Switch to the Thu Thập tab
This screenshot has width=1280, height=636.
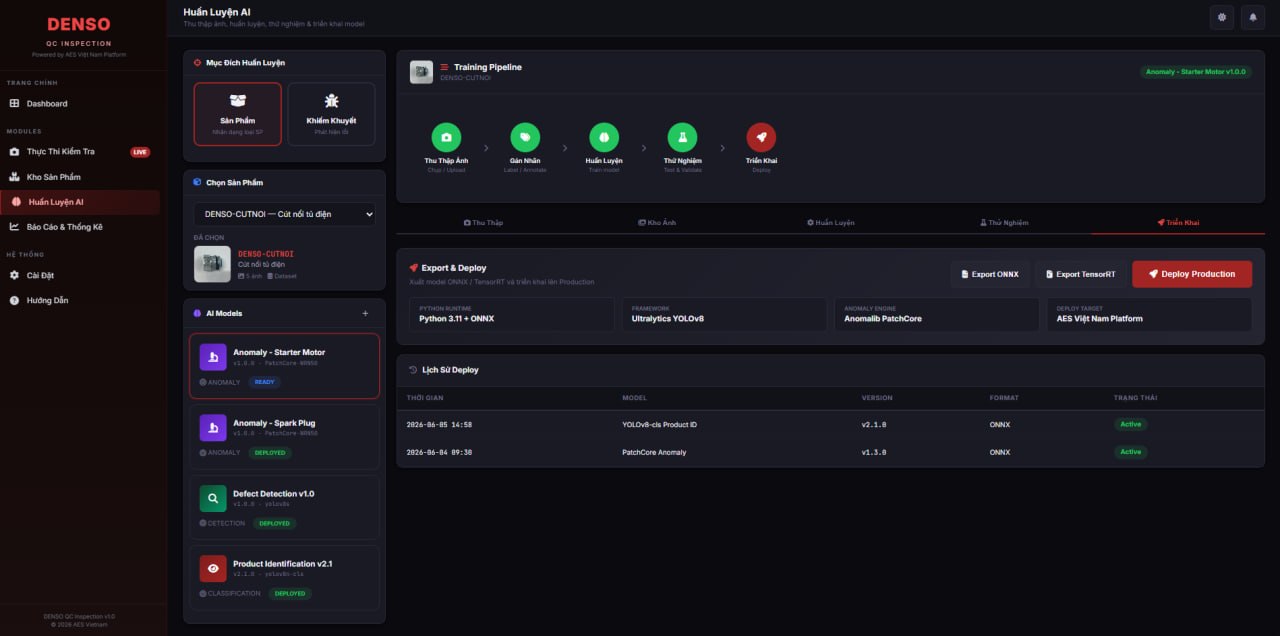click(483, 222)
